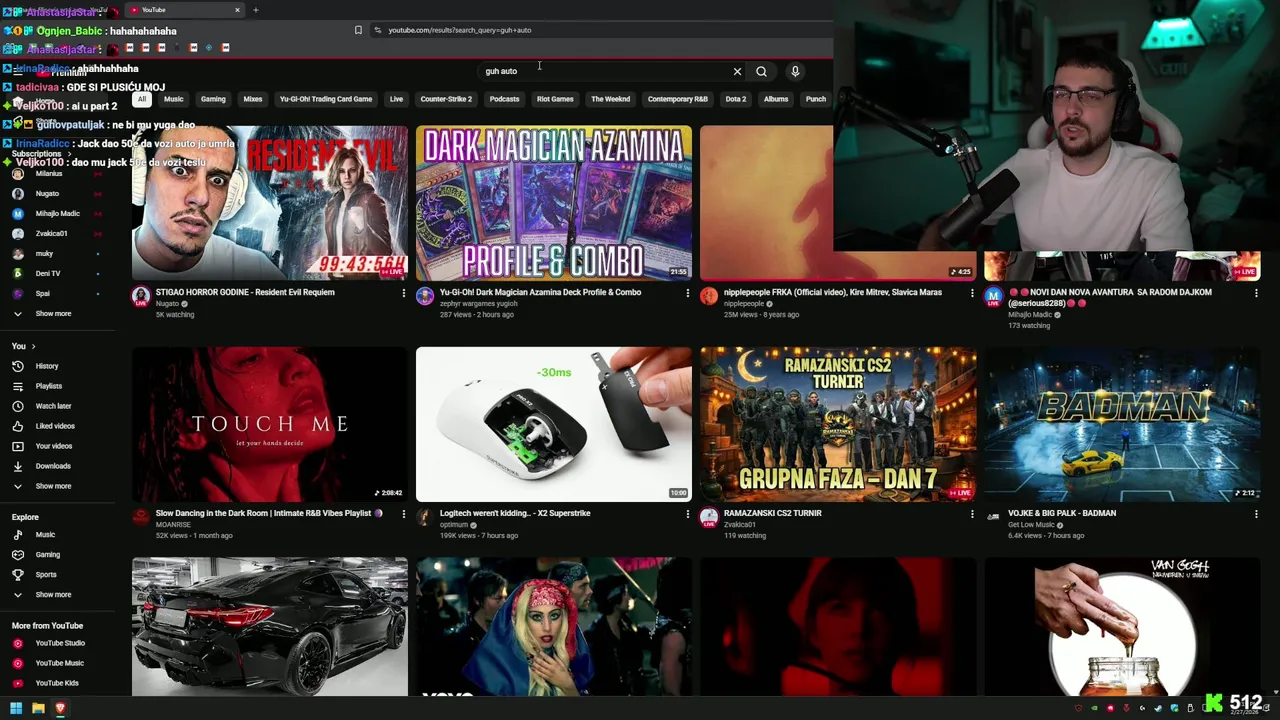Click the bookmark icon in the address bar

358,30
